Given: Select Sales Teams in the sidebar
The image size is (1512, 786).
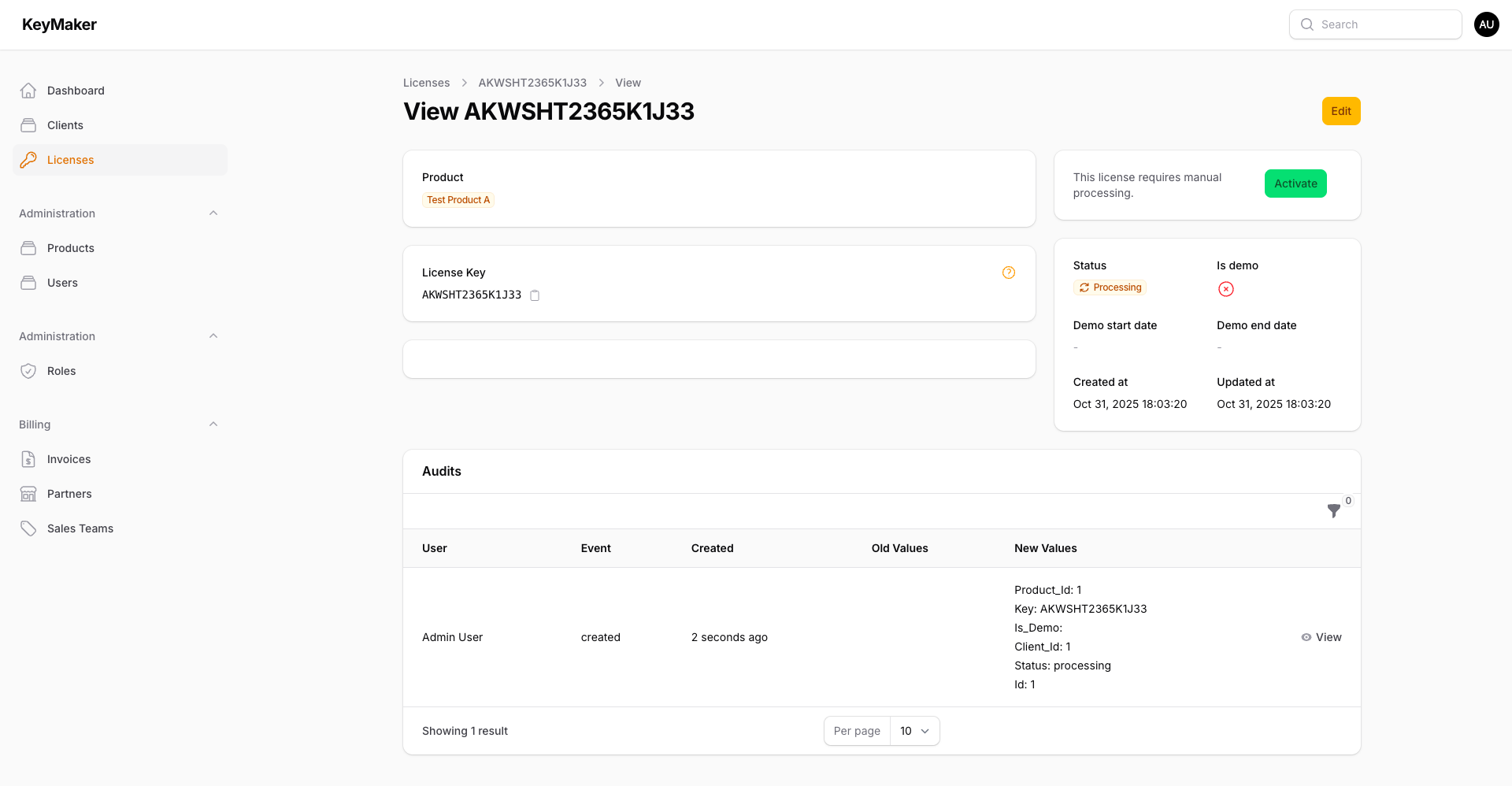Looking at the screenshot, I should click(80, 528).
